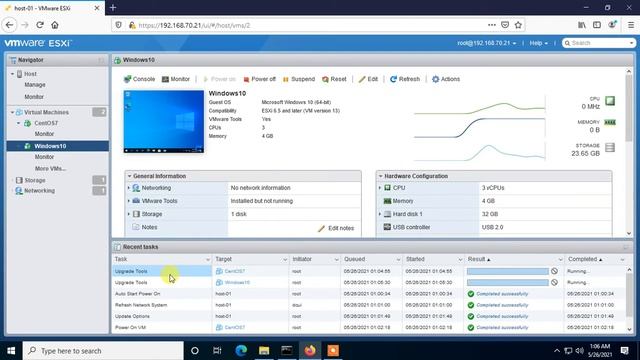640x360 pixels.
Task: Click Edit notes link
Action: [336, 228]
